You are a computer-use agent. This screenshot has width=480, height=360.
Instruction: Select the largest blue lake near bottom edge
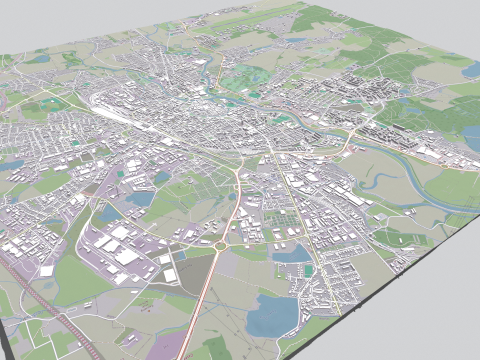[272, 315]
